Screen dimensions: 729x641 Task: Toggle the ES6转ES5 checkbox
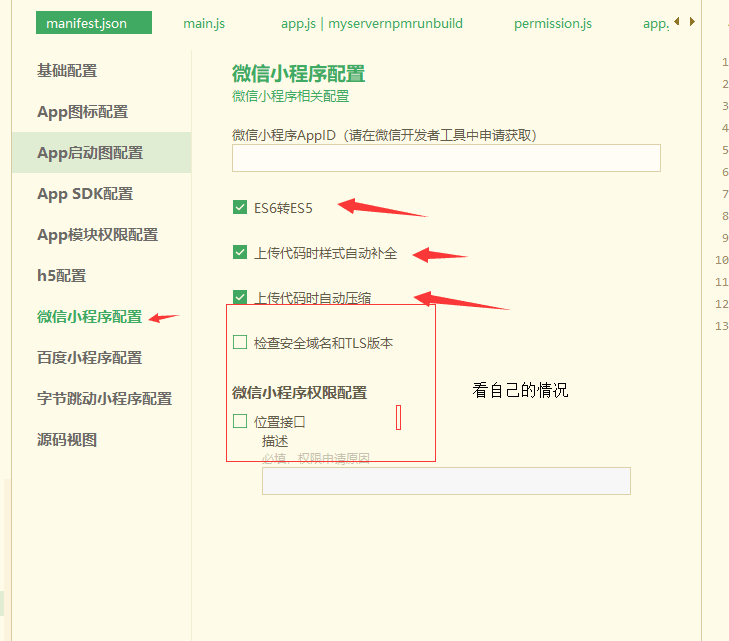click(x=240, y=207)
